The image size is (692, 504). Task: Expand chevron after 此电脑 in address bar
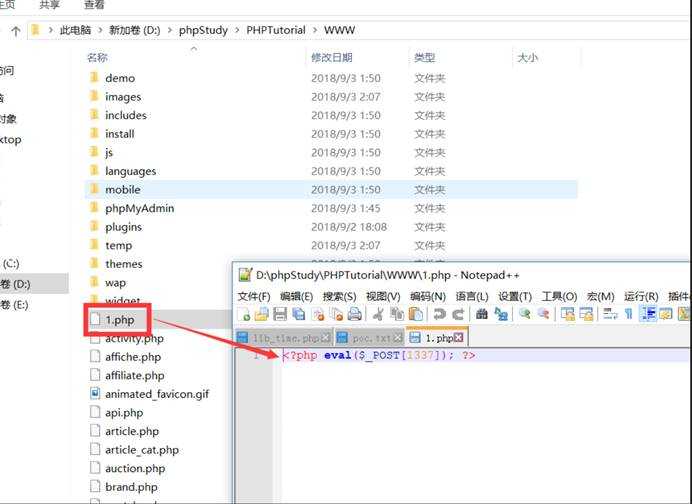pos(100,30)
